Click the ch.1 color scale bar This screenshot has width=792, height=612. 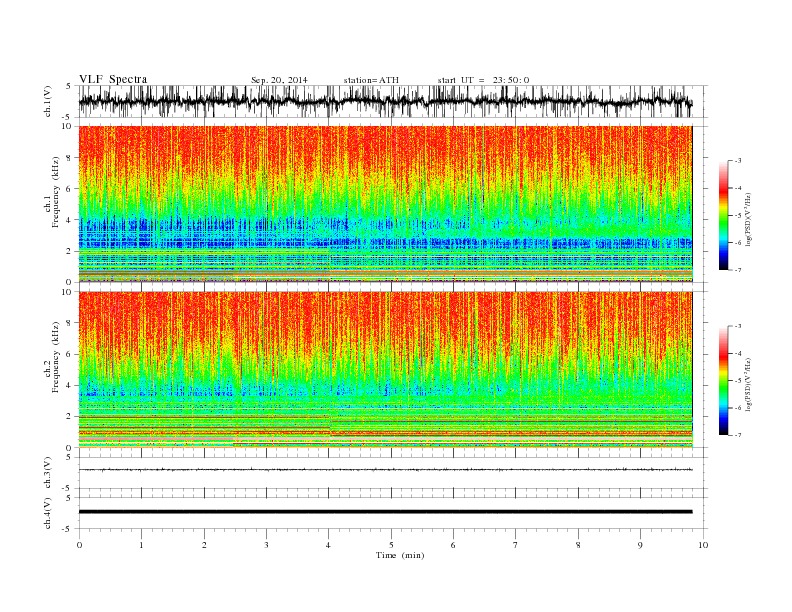coord(723,216)
